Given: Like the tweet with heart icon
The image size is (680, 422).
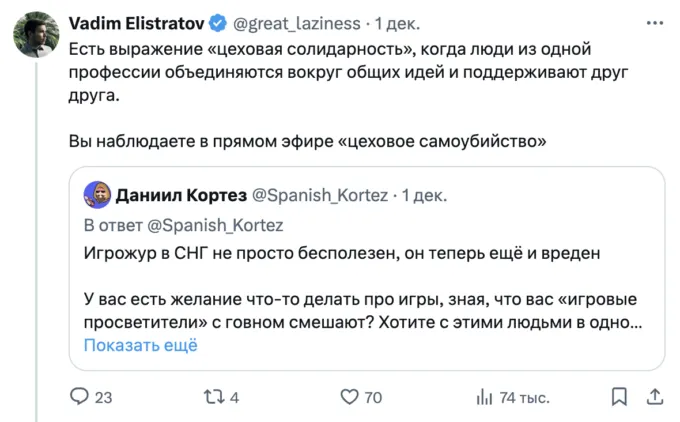Looking at the screenshot, I should [x=349, y=397].
